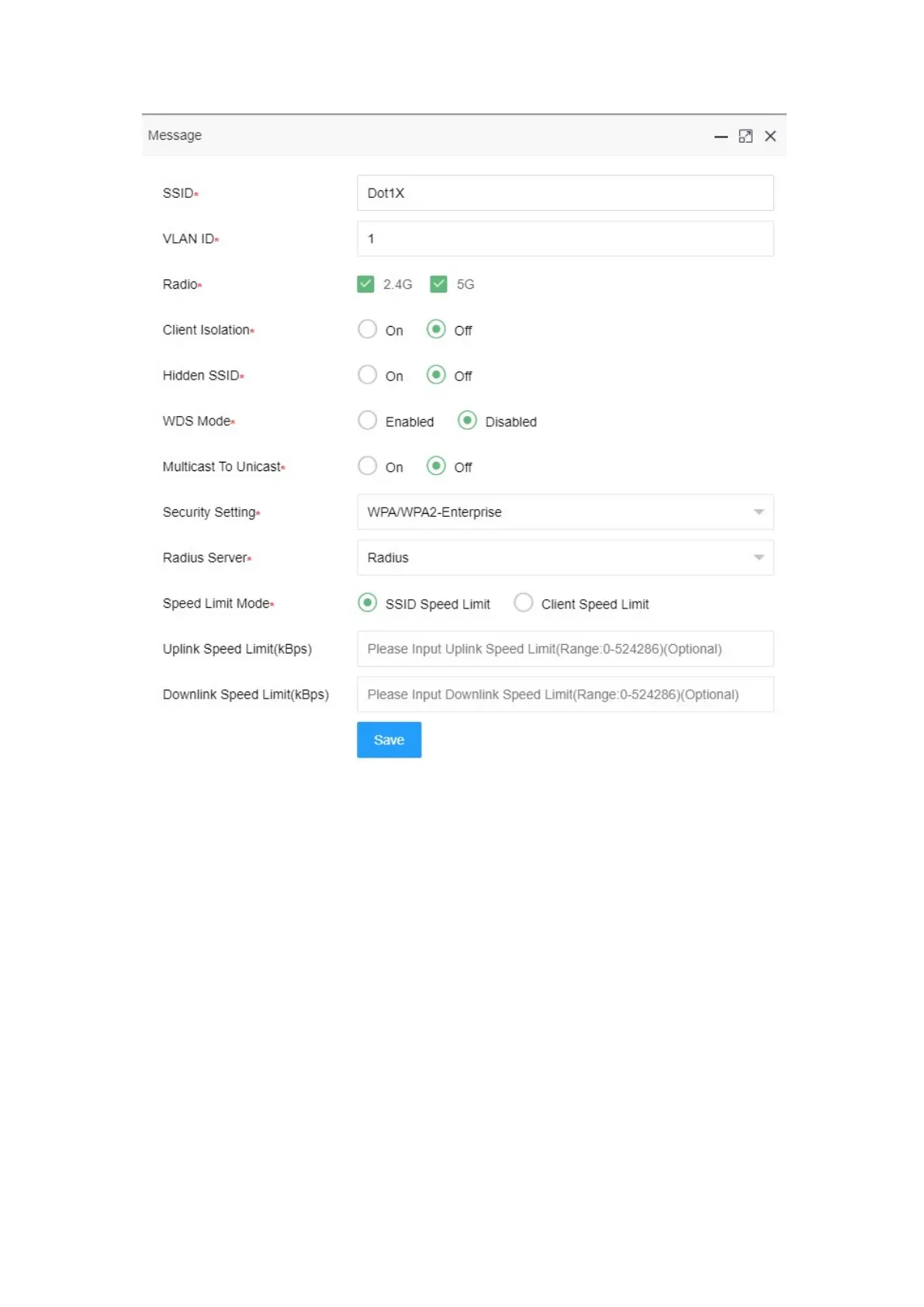924x1307 pixels.
Task: Click the Downlink Speed Limit input
Action: pos(565,695)
